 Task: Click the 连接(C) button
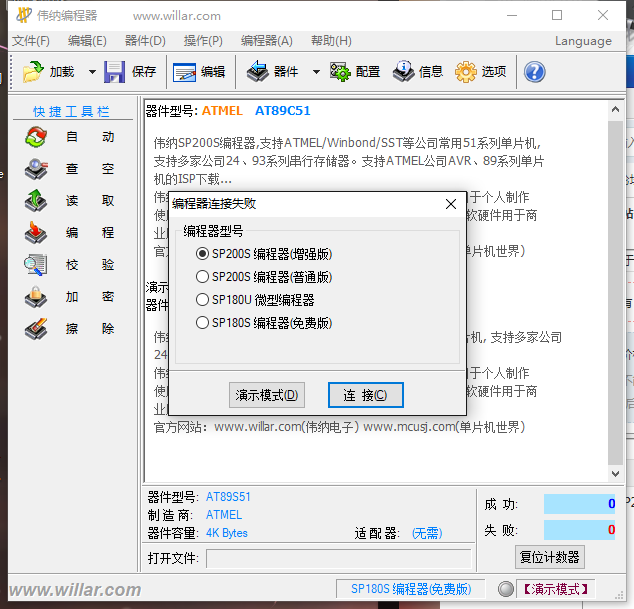(366, 395)
